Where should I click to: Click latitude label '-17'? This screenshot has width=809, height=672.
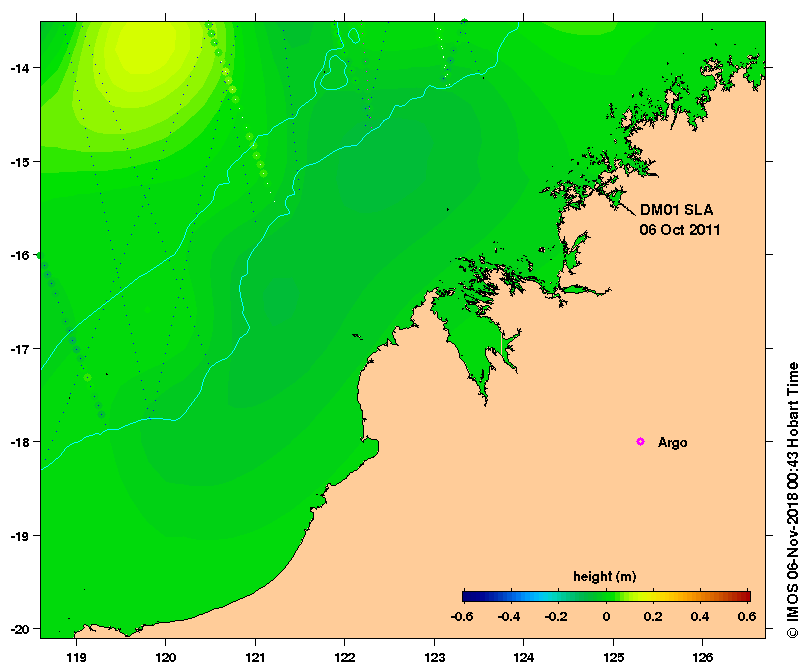click(x=19, y=349)
